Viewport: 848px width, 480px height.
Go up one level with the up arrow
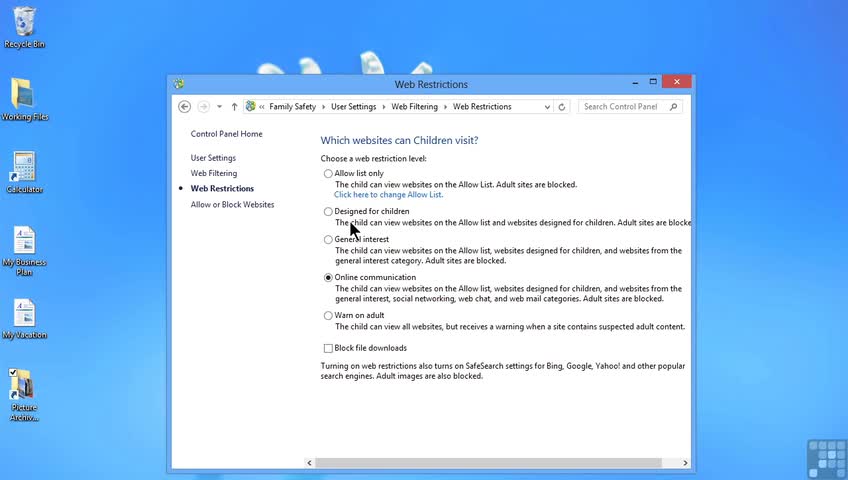tap(234, 106)
